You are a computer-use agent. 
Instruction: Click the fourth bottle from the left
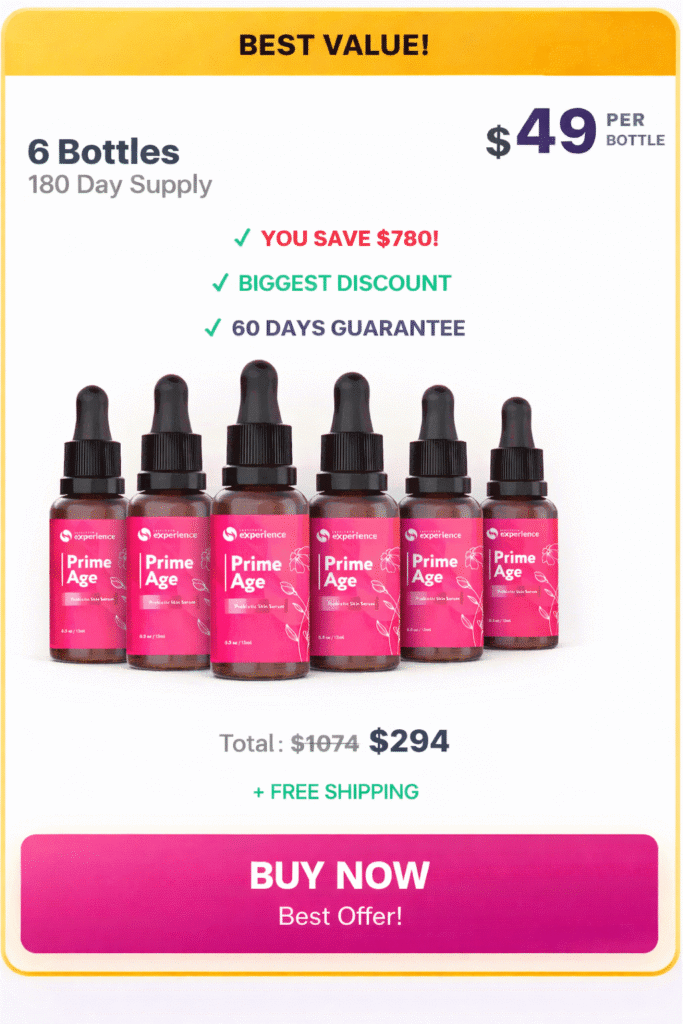coord(354,520)
